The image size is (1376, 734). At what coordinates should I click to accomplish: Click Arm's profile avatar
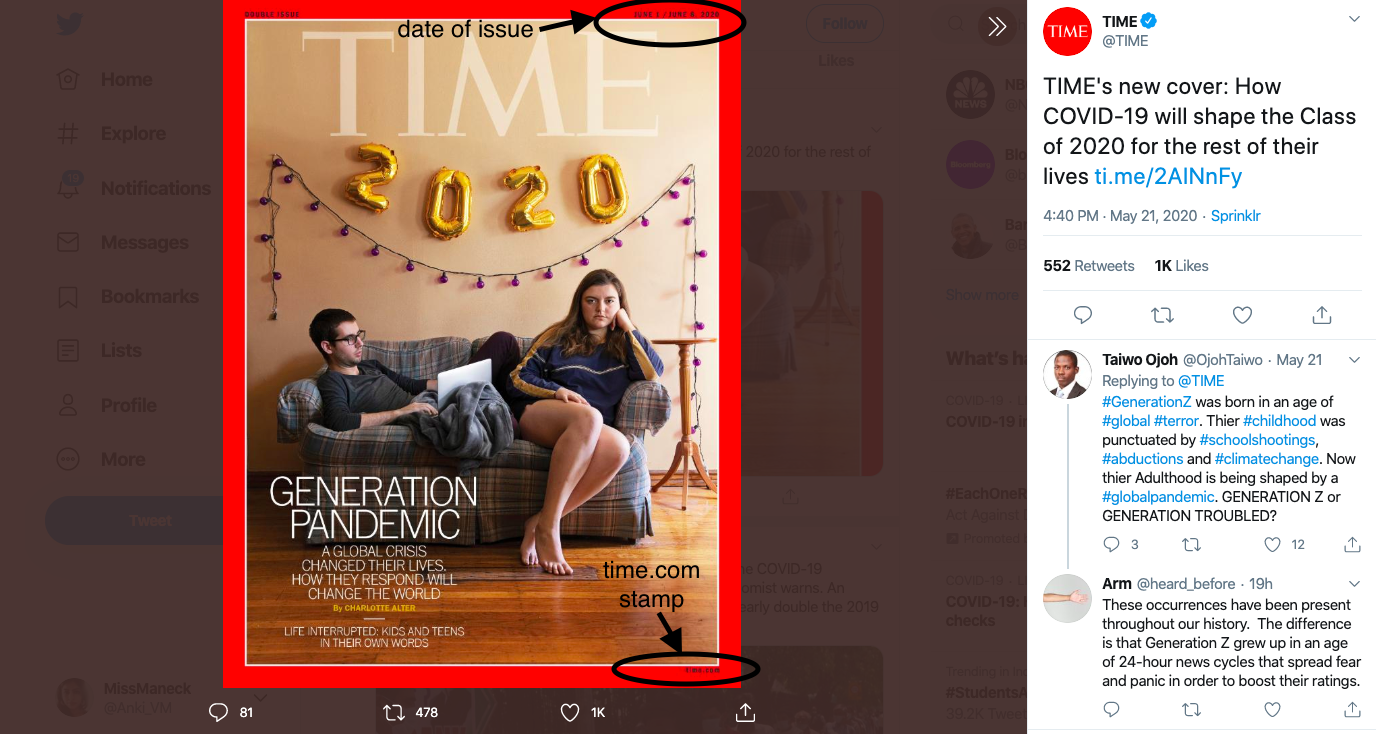pyautogui.click(x=1067, y=599)
